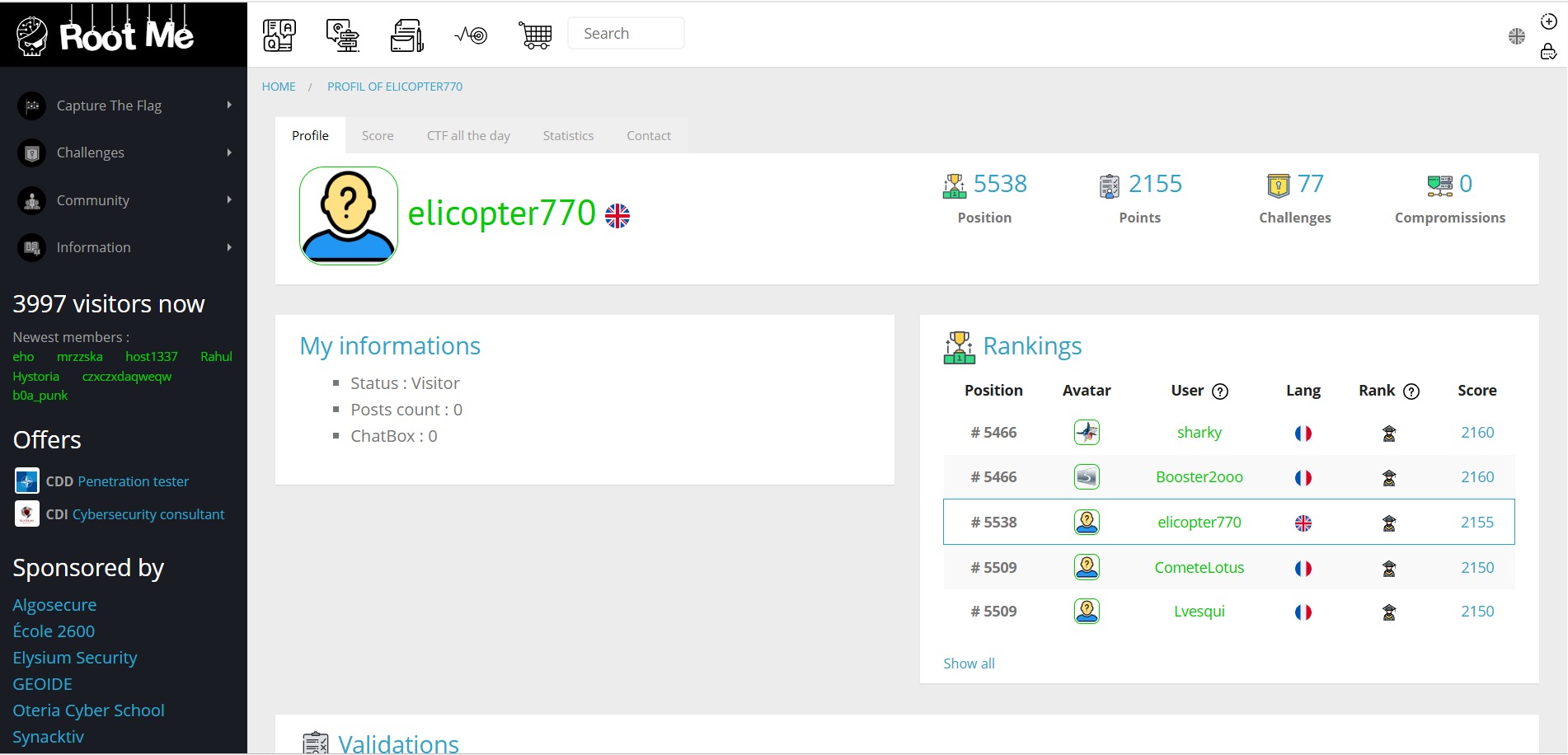
Task: Click the circled plus sign-up icon
Action: [x=1548, y=21]
